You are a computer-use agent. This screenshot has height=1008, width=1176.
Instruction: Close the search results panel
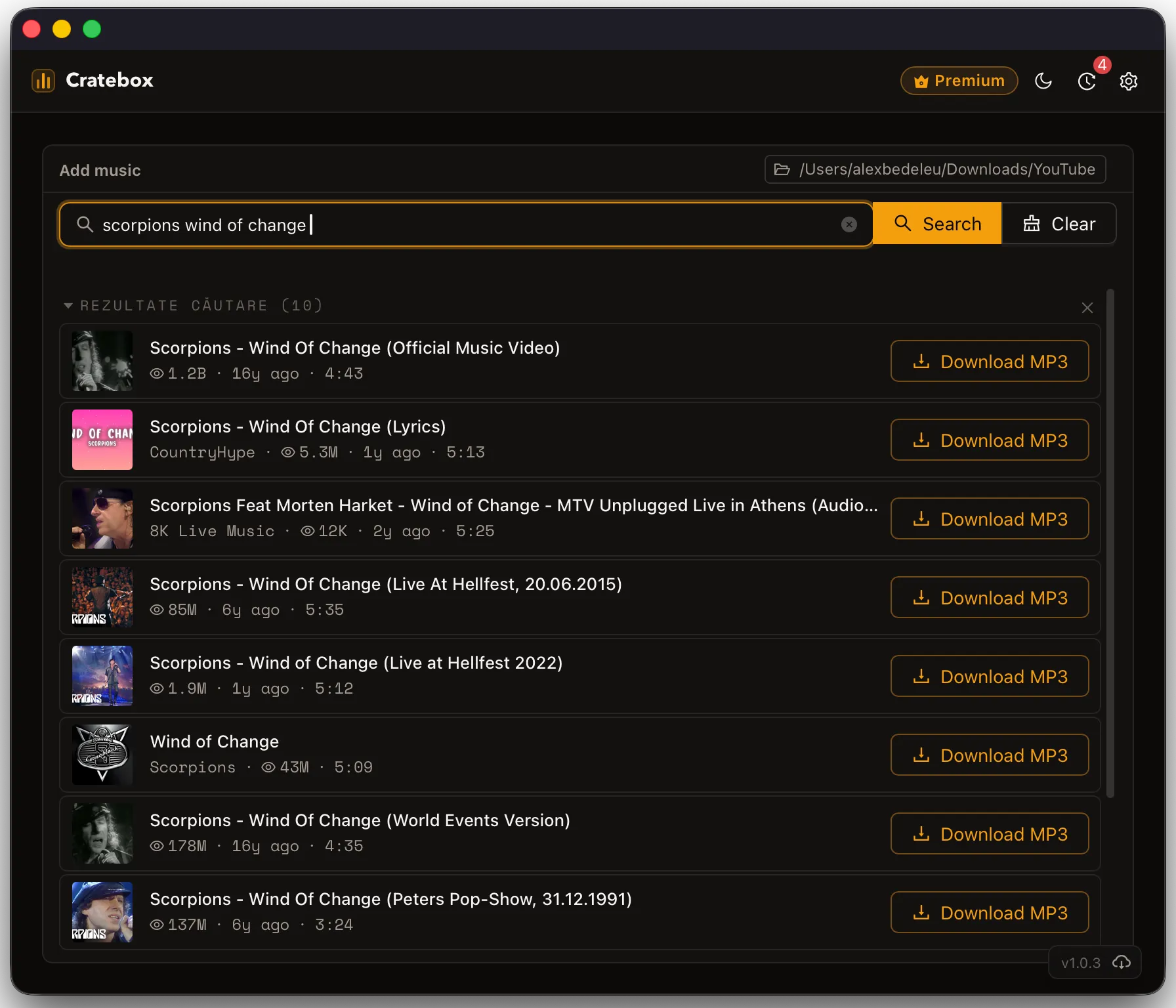[1087, 308]
